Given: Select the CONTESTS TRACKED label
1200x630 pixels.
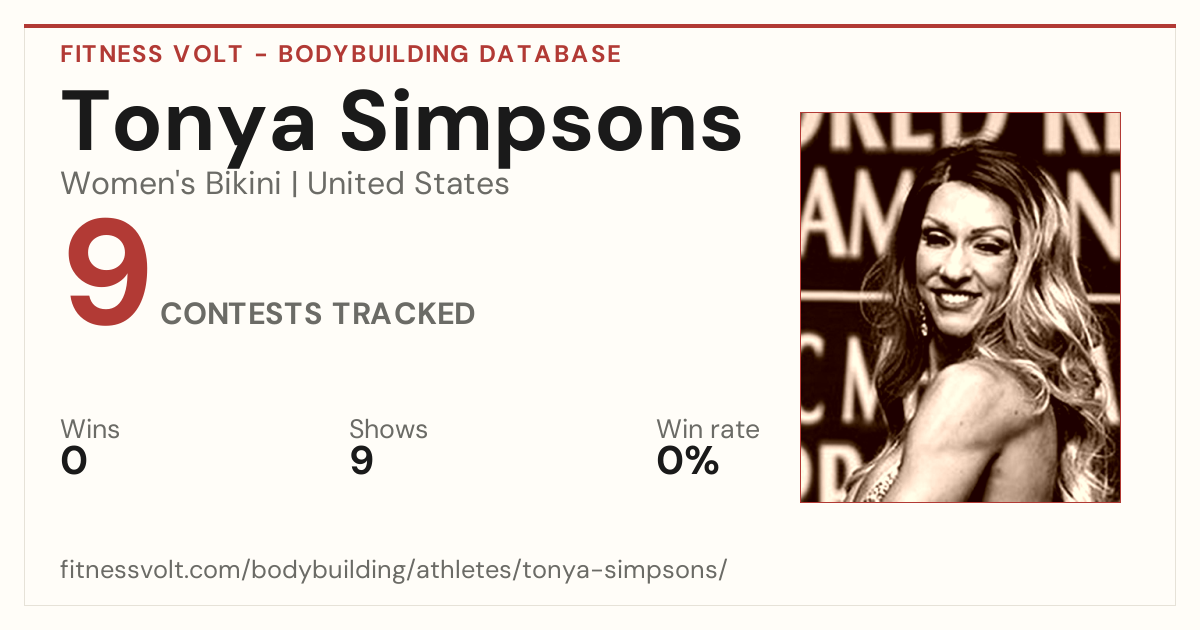Looking at the screenshot, I should [318, 314].
